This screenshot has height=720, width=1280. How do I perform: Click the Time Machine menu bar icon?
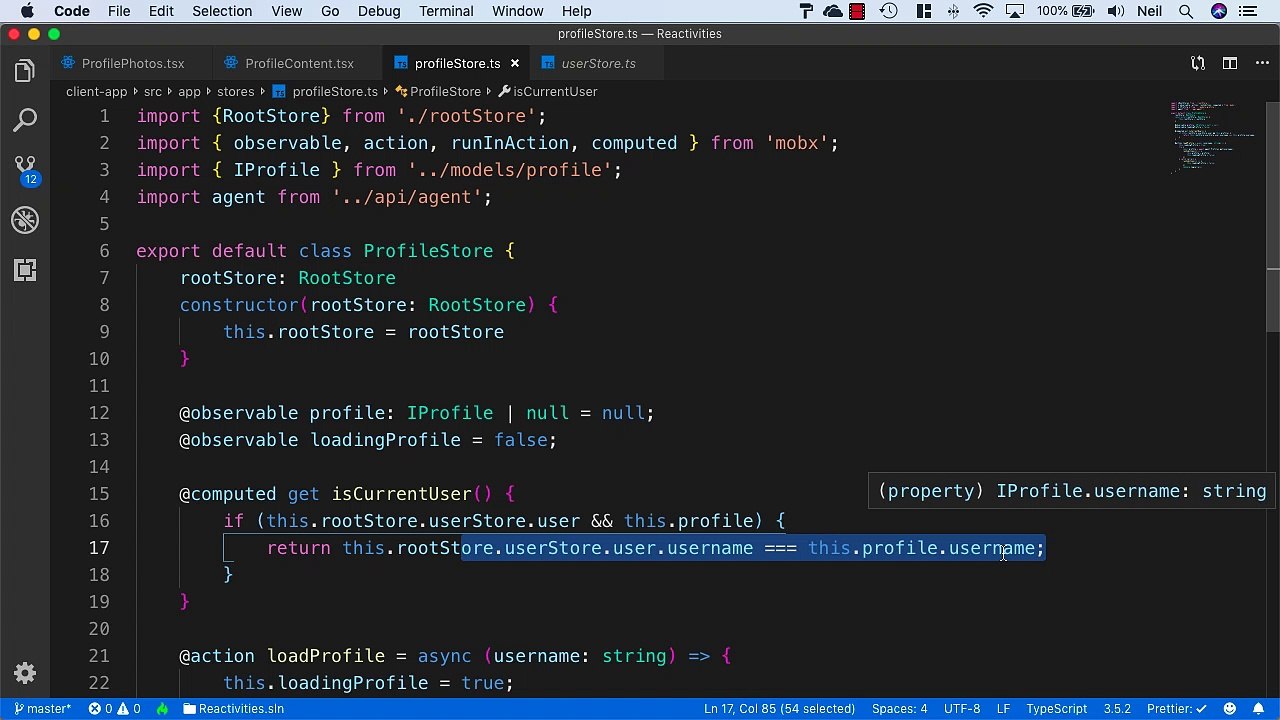coord(888,11)
